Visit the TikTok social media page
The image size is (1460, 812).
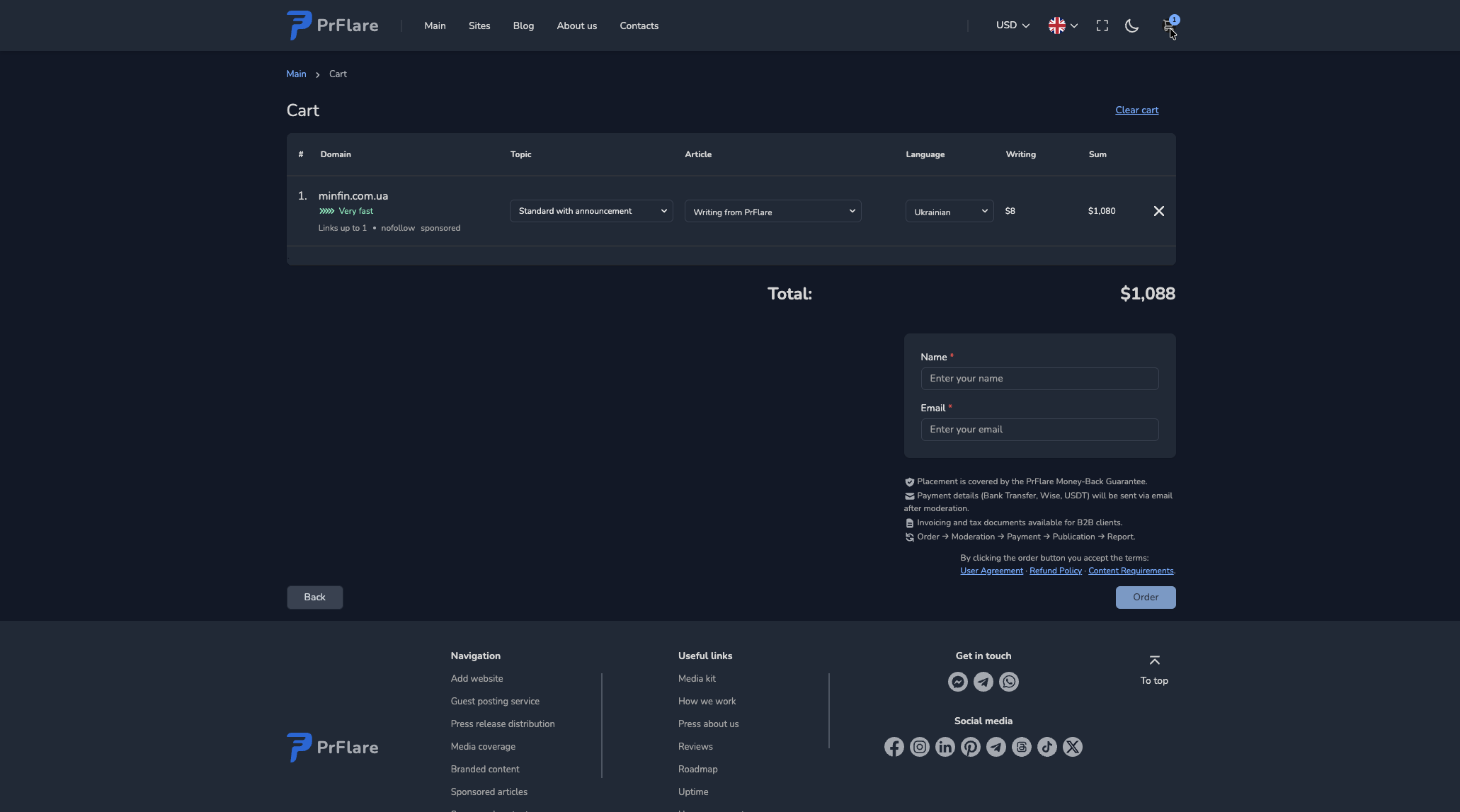(1046, 747)
